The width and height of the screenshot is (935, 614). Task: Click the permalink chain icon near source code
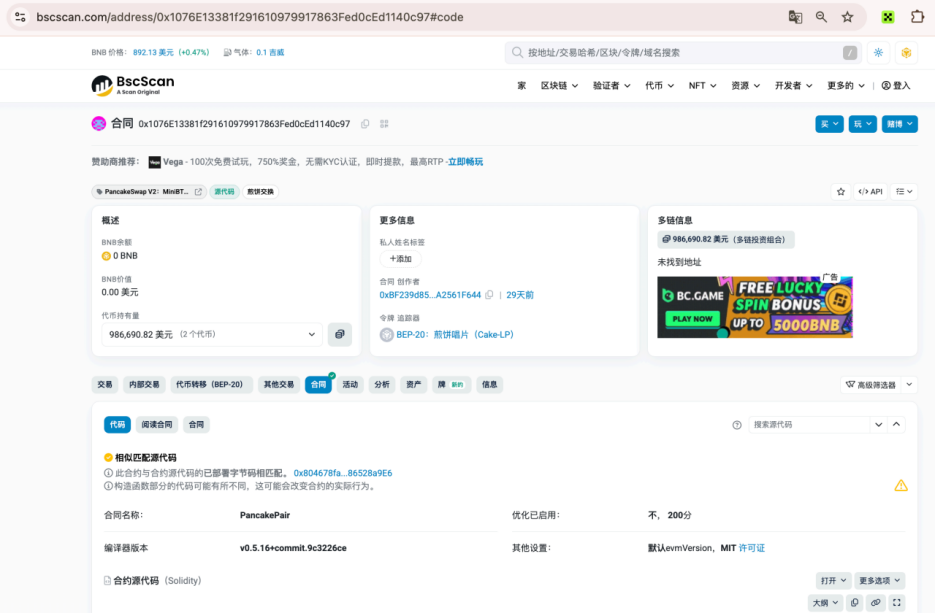click(x=875, y=603)
